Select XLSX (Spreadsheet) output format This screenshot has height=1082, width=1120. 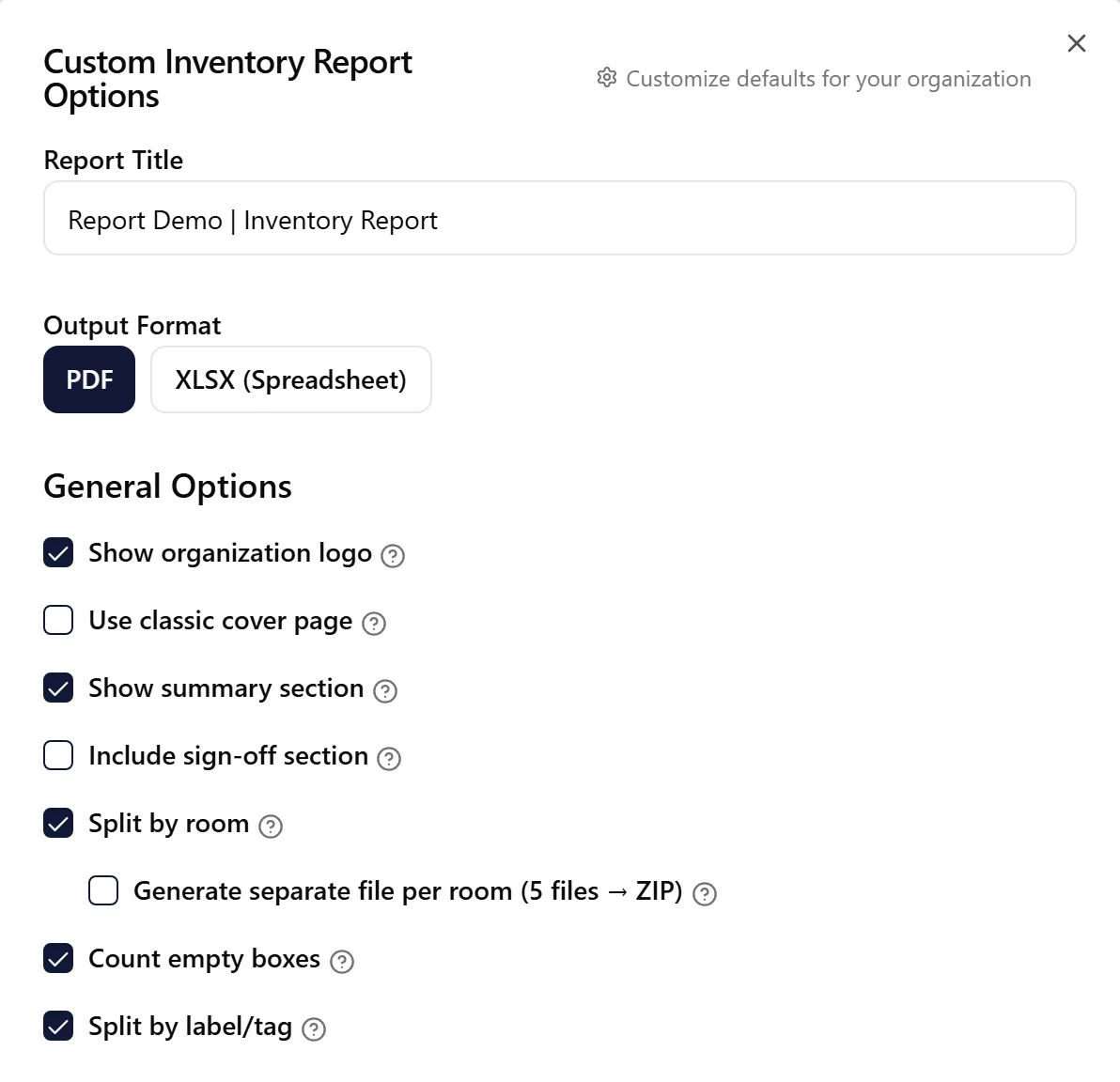coord(290,379)
